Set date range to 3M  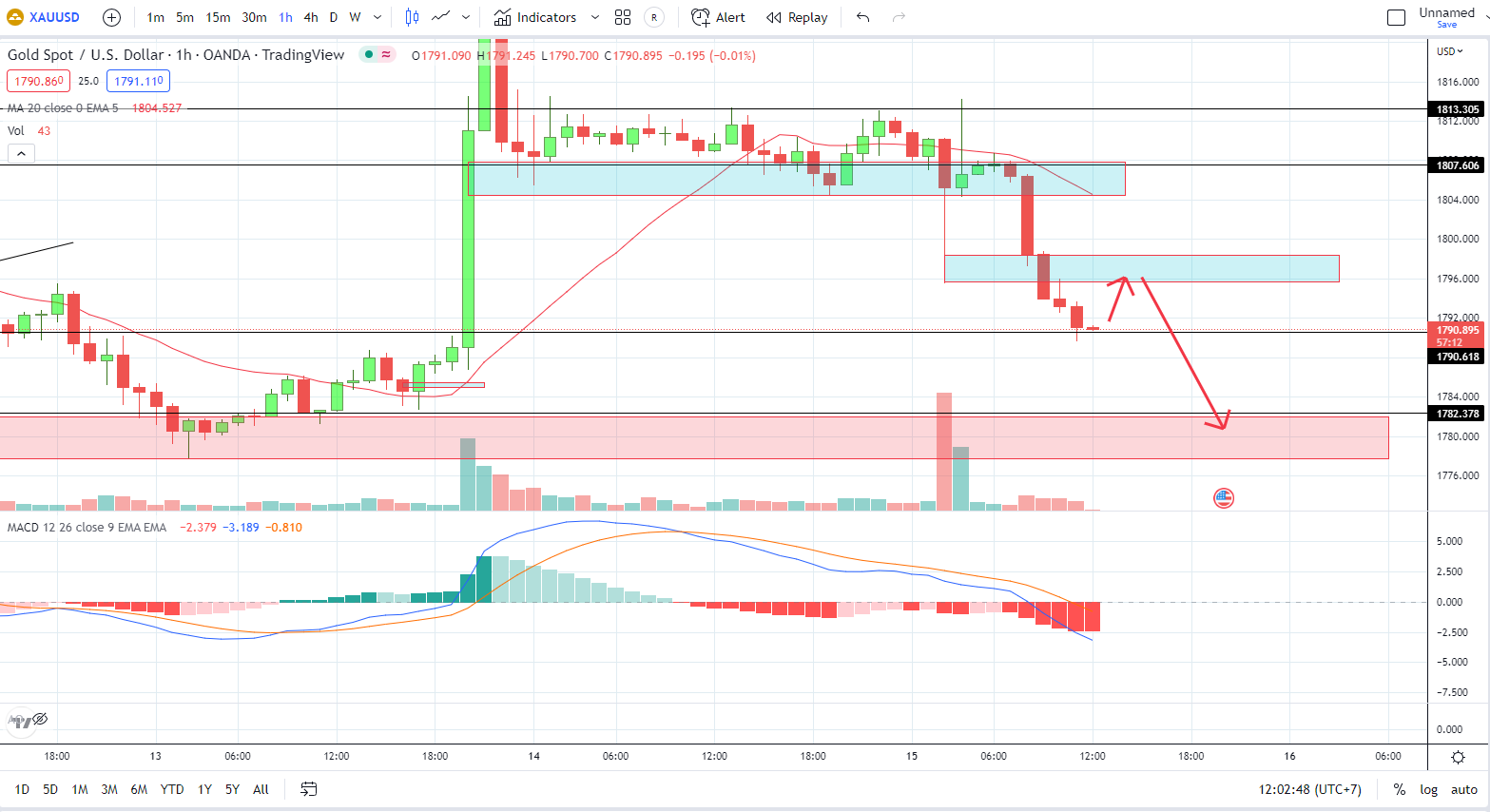[109, 789]
